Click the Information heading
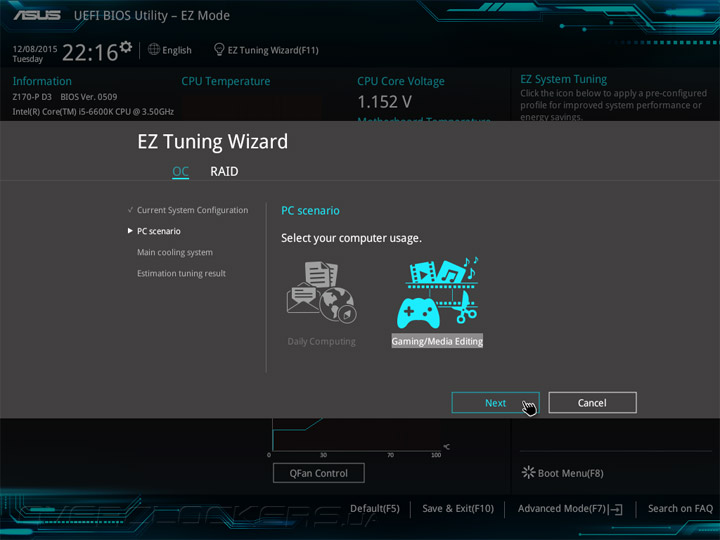 pyautogui.click(x=42, y=81)
